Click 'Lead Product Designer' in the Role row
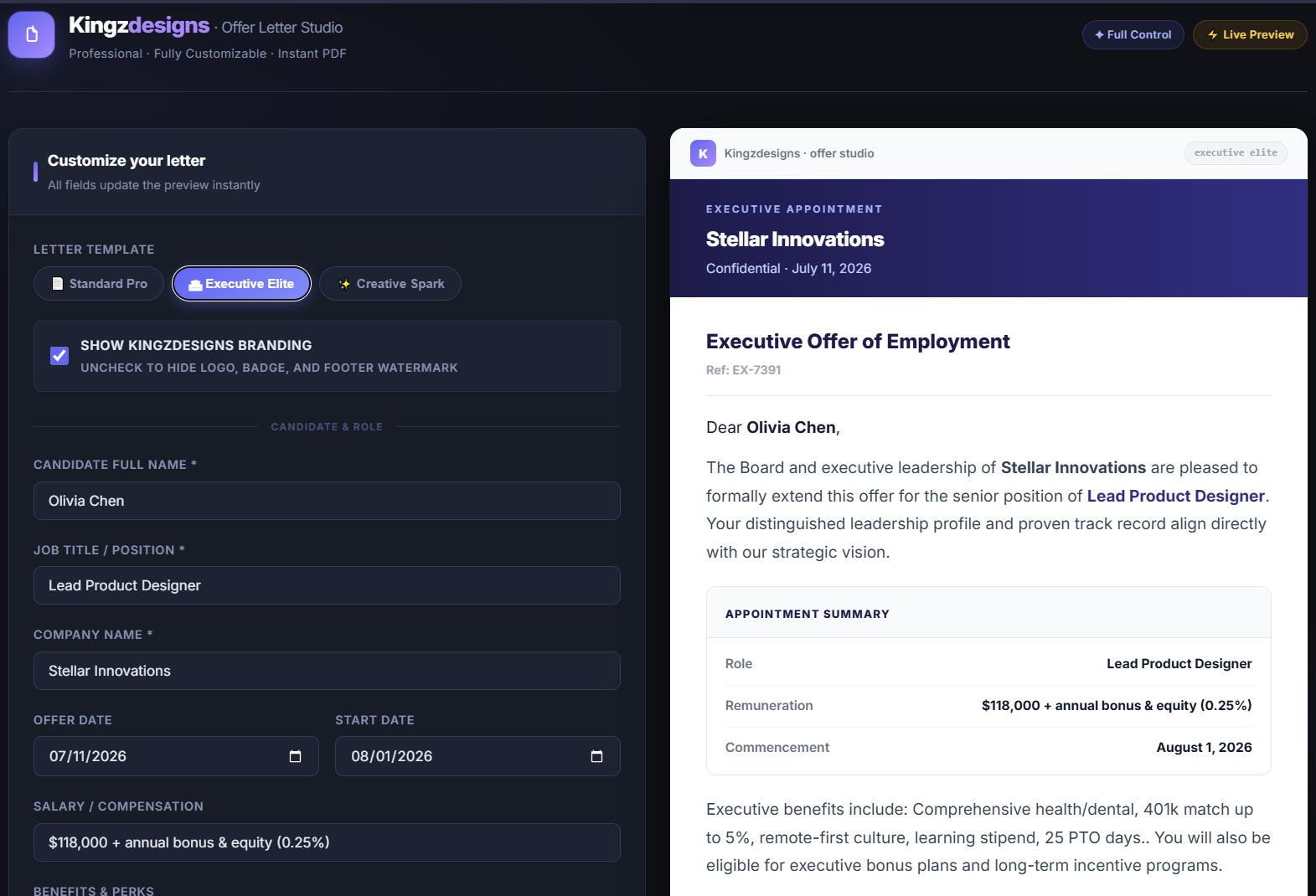The width and height of the screenshot is (1316, 896). pyautogui.click(x=1179, y=664)
